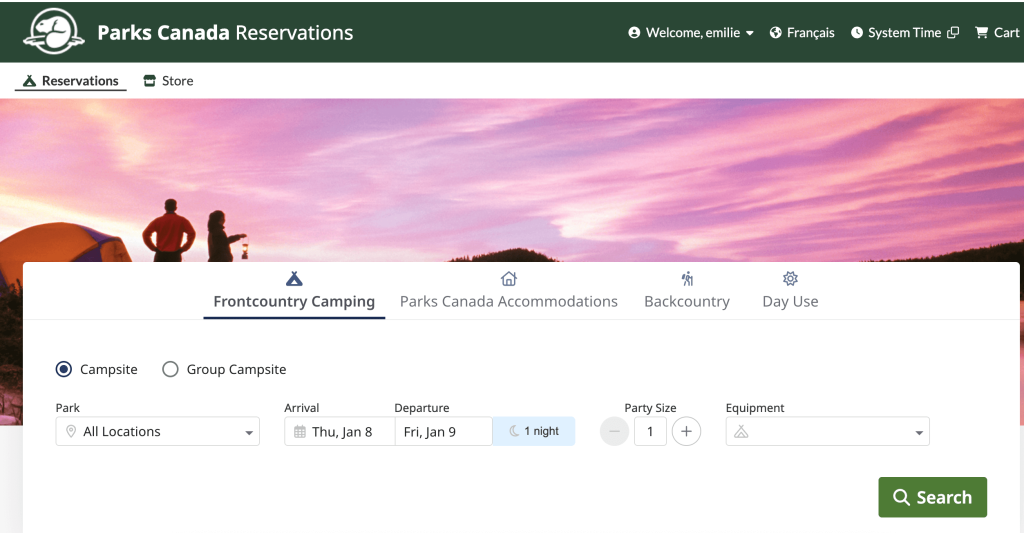The width and height of the screenshot is (1024, 533).
Task: Open Departure date Fri, Jan 9
Action: coord(443,431)
